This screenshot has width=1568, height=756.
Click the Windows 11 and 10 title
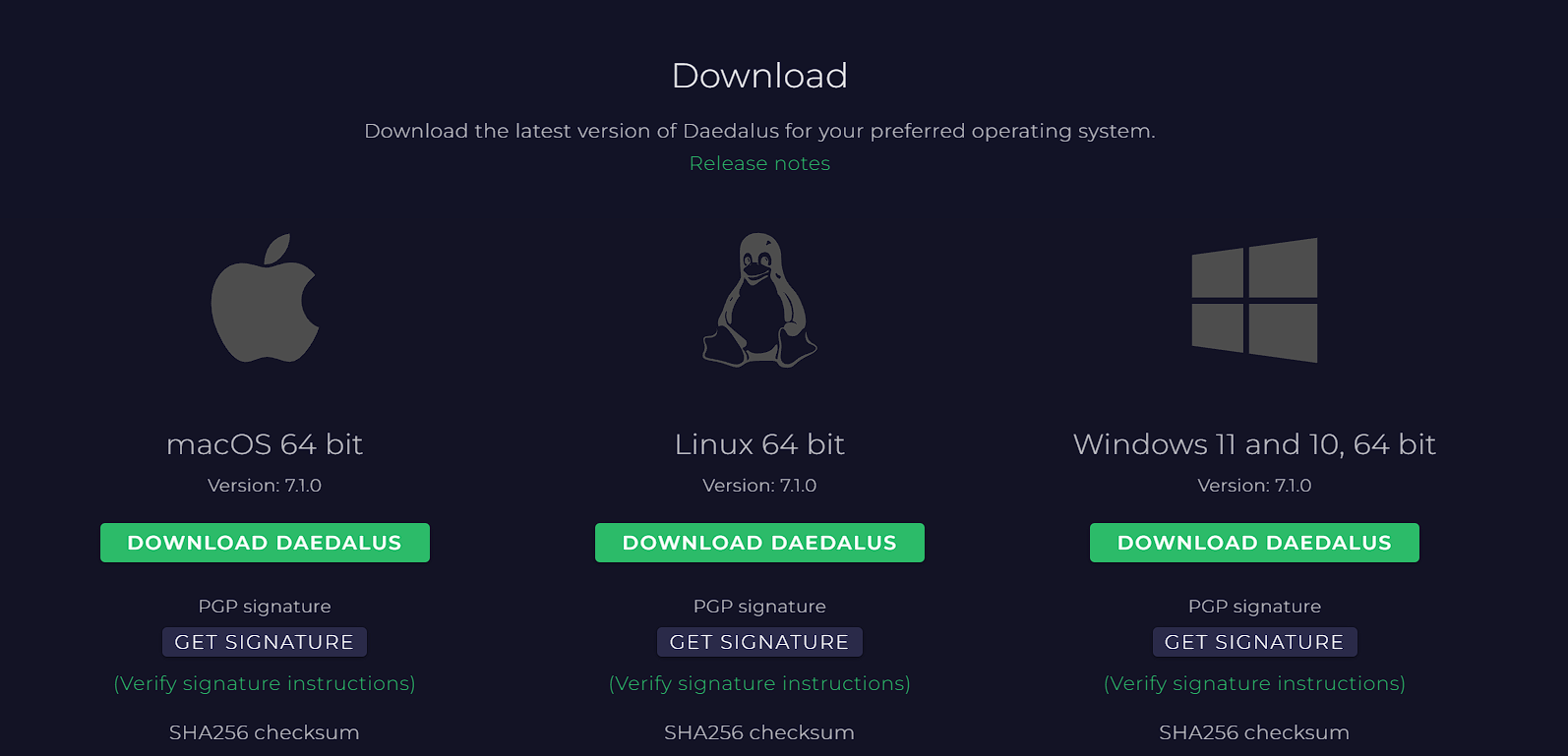click(1254, 444)
